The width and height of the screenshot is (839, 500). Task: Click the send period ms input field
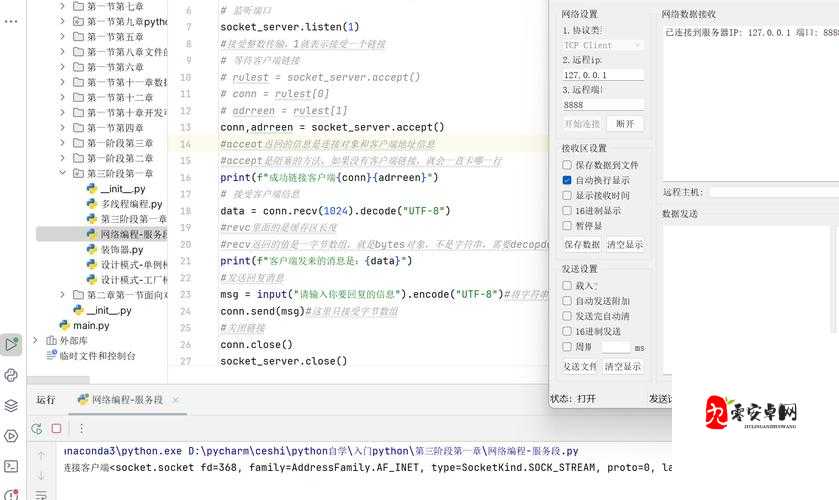pyautogui.click(x=616, y=347)
